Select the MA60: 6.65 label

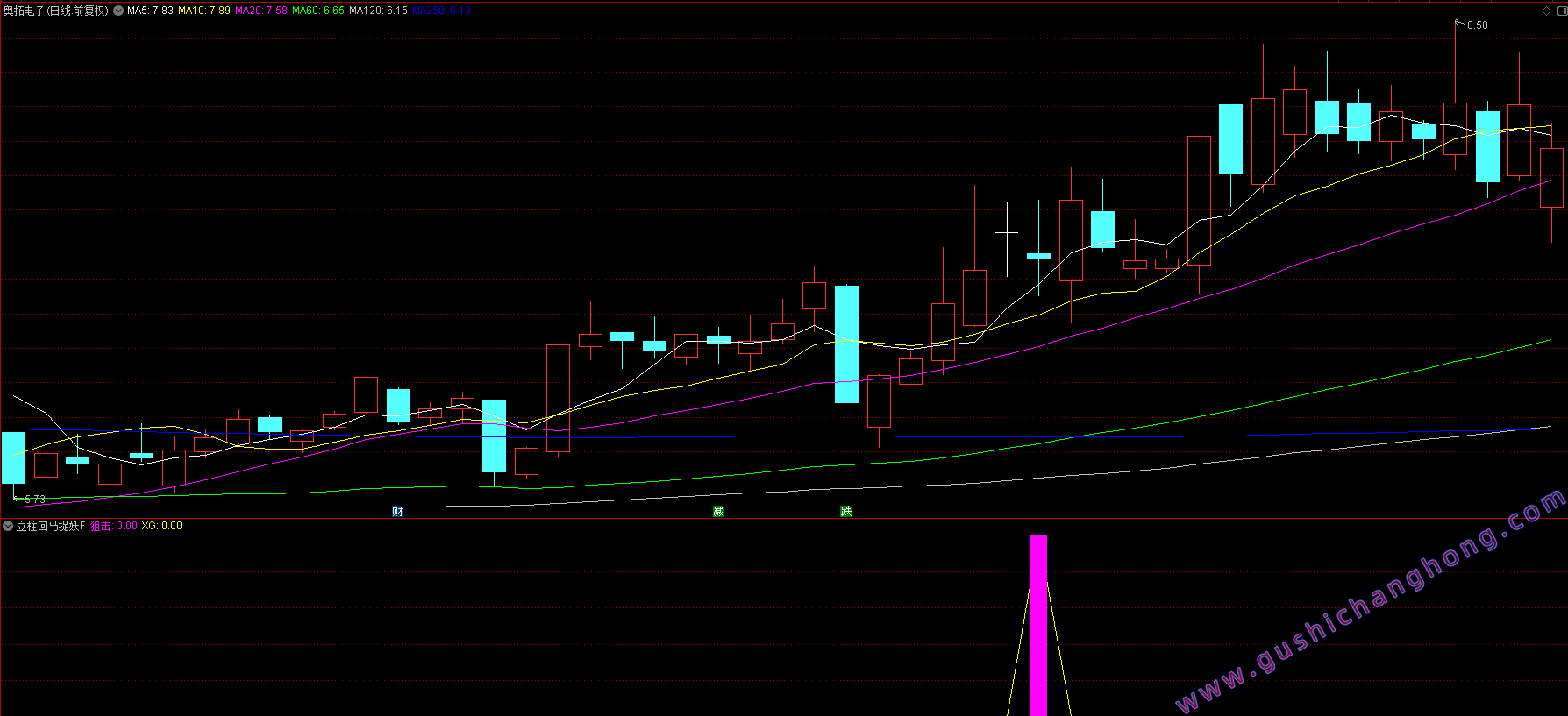tap(318, 11)
